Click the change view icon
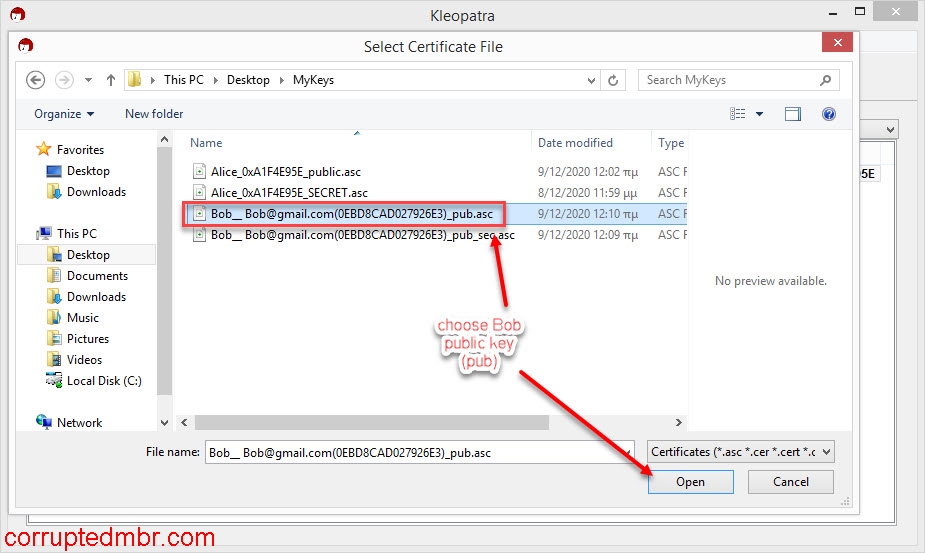The image size is (925, 553). pos(738,114)
